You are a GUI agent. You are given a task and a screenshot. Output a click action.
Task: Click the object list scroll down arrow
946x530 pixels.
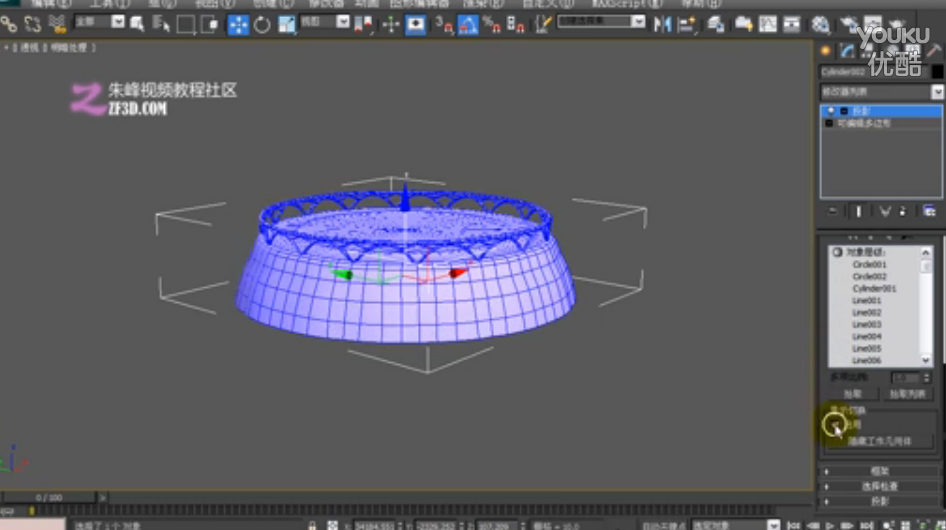(925, 360)
